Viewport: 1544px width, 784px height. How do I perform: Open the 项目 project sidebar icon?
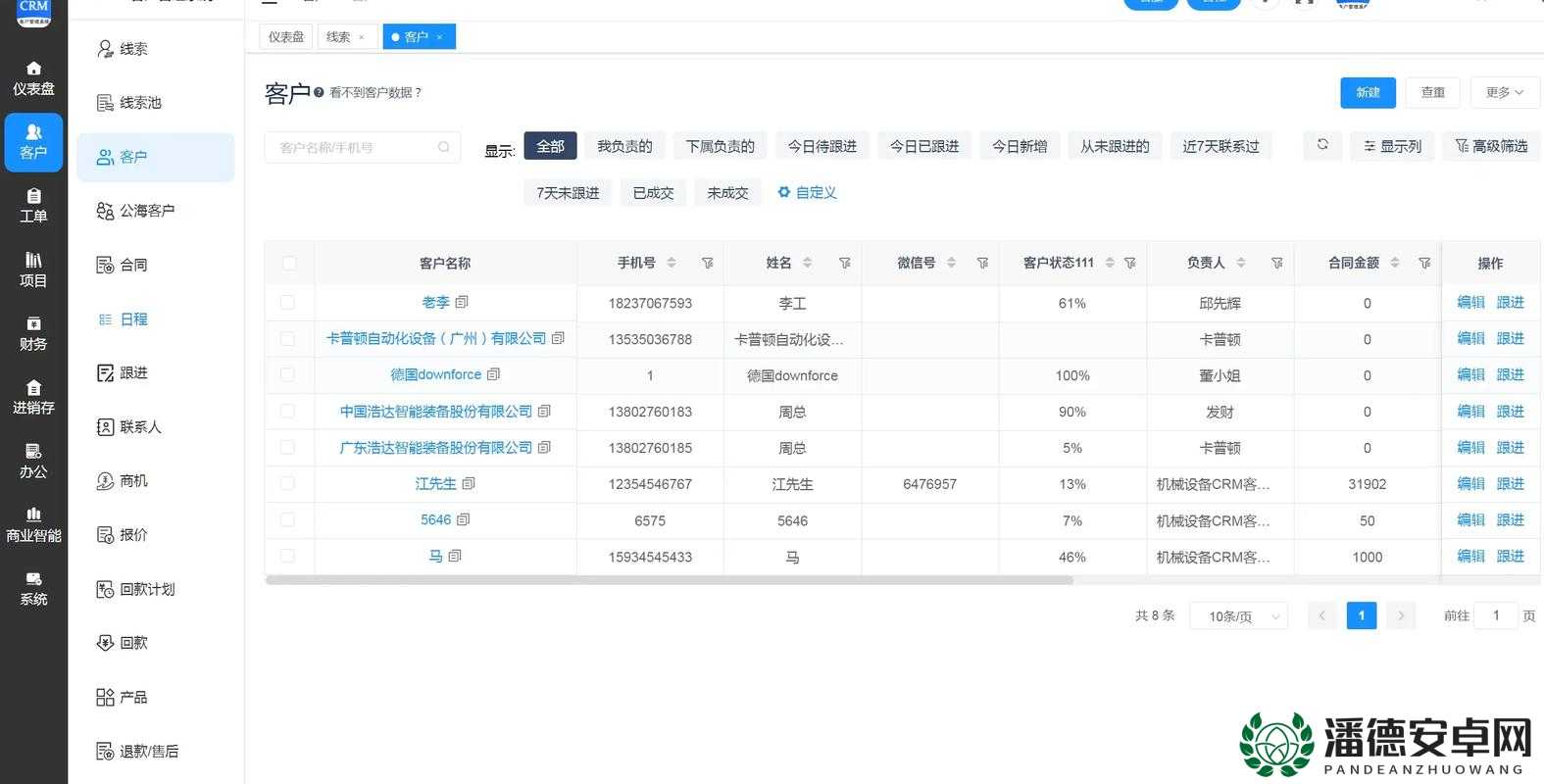tap(33, 269)
